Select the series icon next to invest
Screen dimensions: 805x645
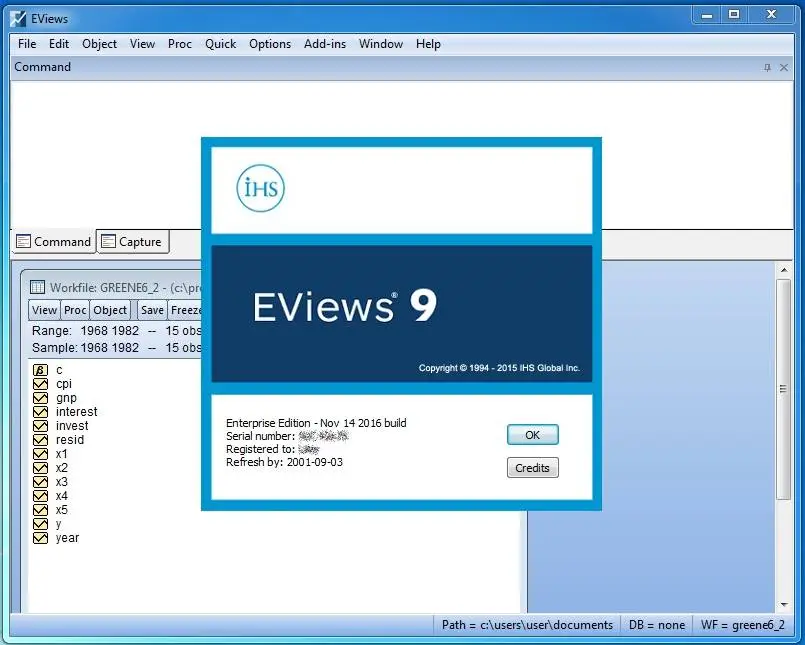tap(40, 426)
